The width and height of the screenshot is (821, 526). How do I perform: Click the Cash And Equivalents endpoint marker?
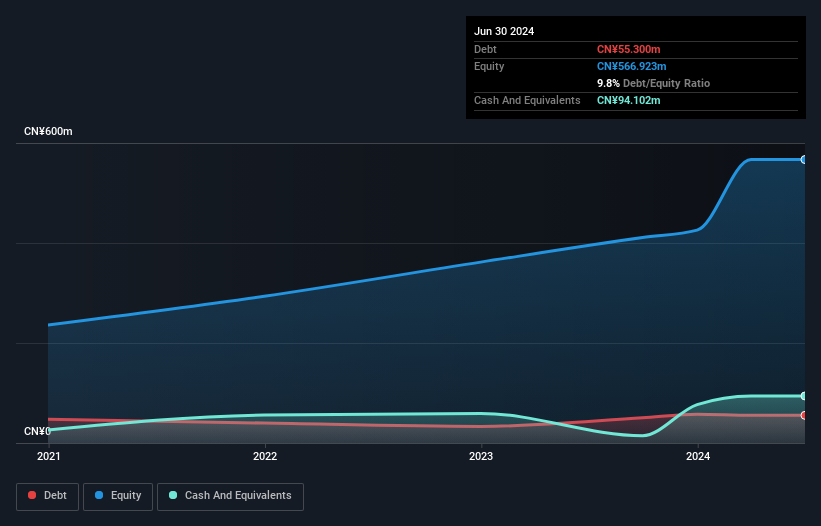tap(804, 396)
